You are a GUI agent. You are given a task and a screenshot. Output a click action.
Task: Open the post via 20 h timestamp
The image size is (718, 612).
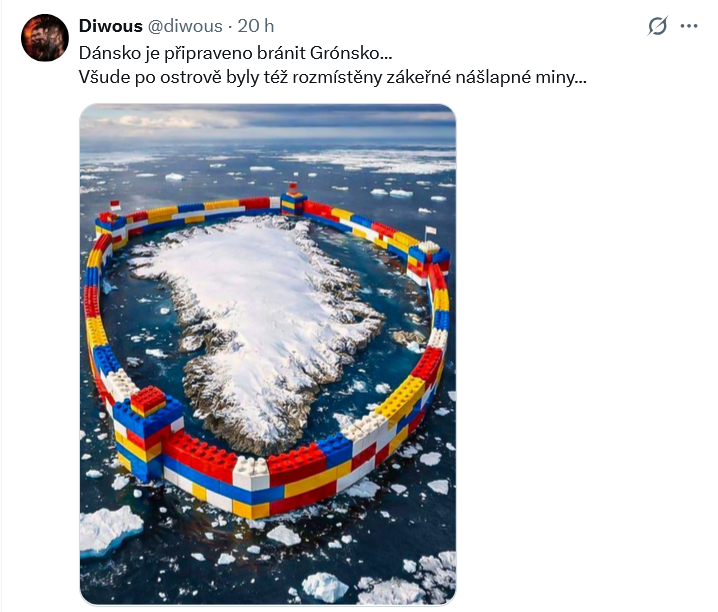coord(256,26)
